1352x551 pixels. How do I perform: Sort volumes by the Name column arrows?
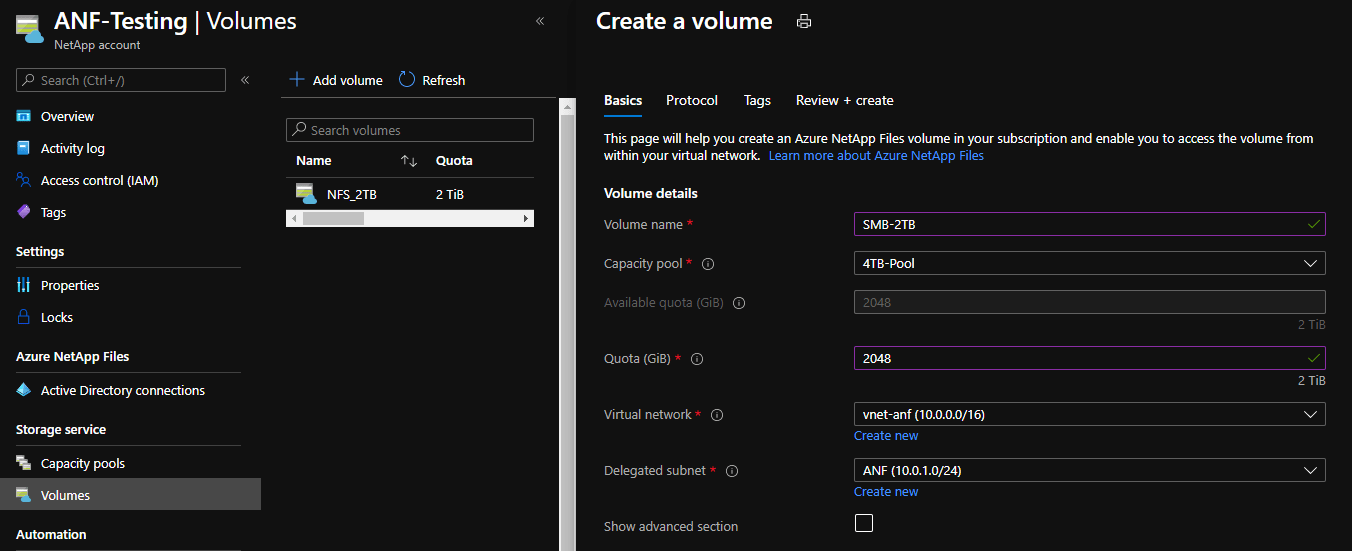pos(408,161)
